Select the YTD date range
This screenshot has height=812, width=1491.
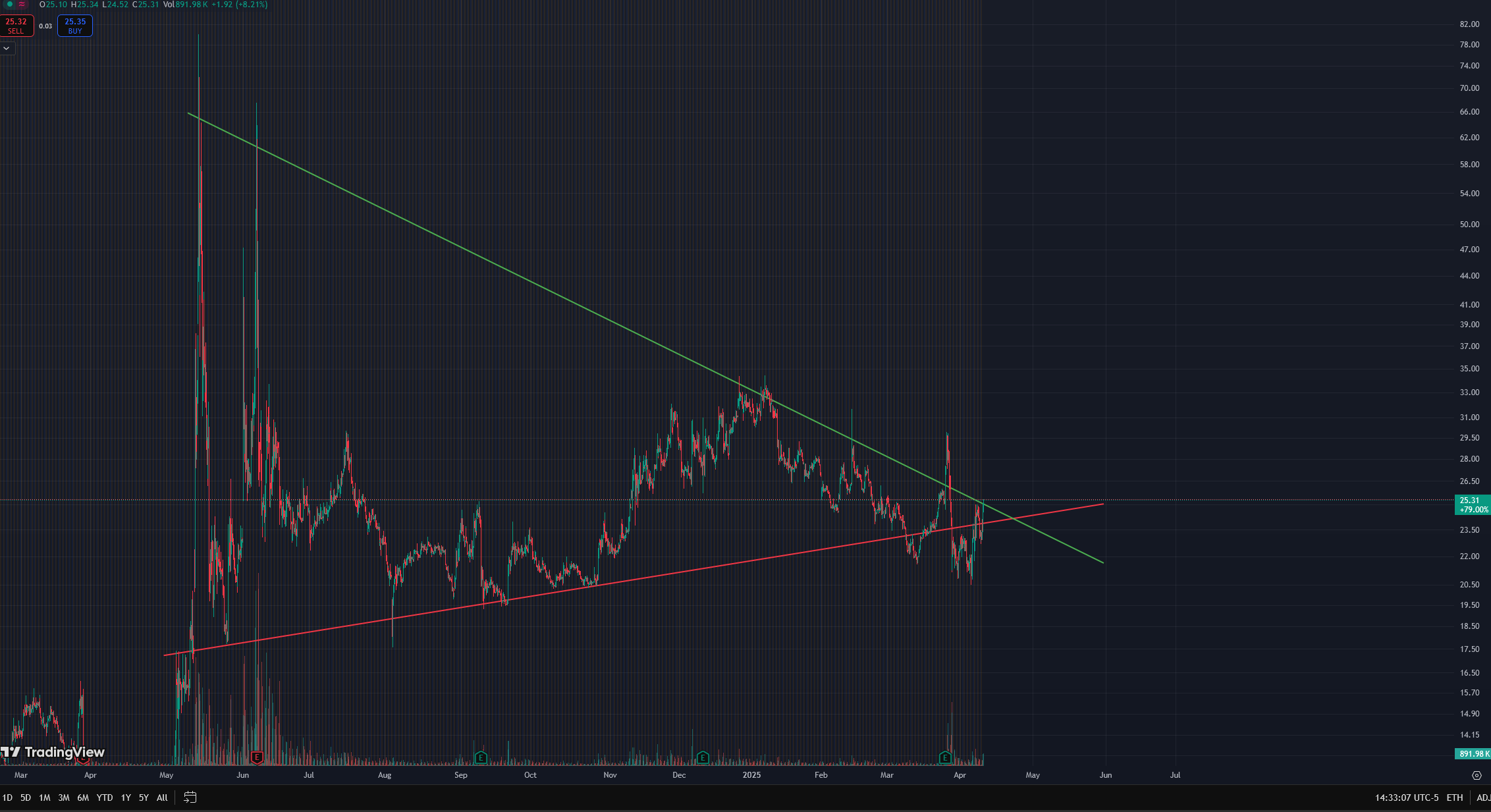[x=105, y=798]
